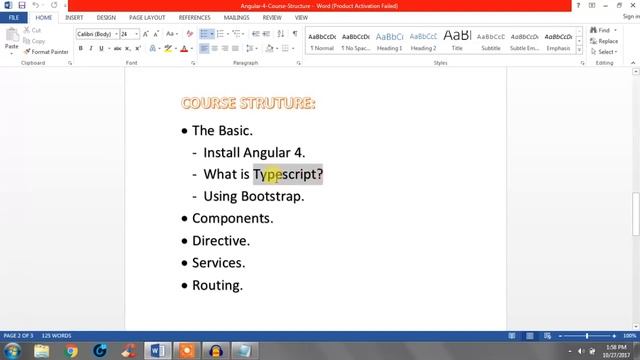
Task: Clear all formatting icon
Action: tap(189, 34)
